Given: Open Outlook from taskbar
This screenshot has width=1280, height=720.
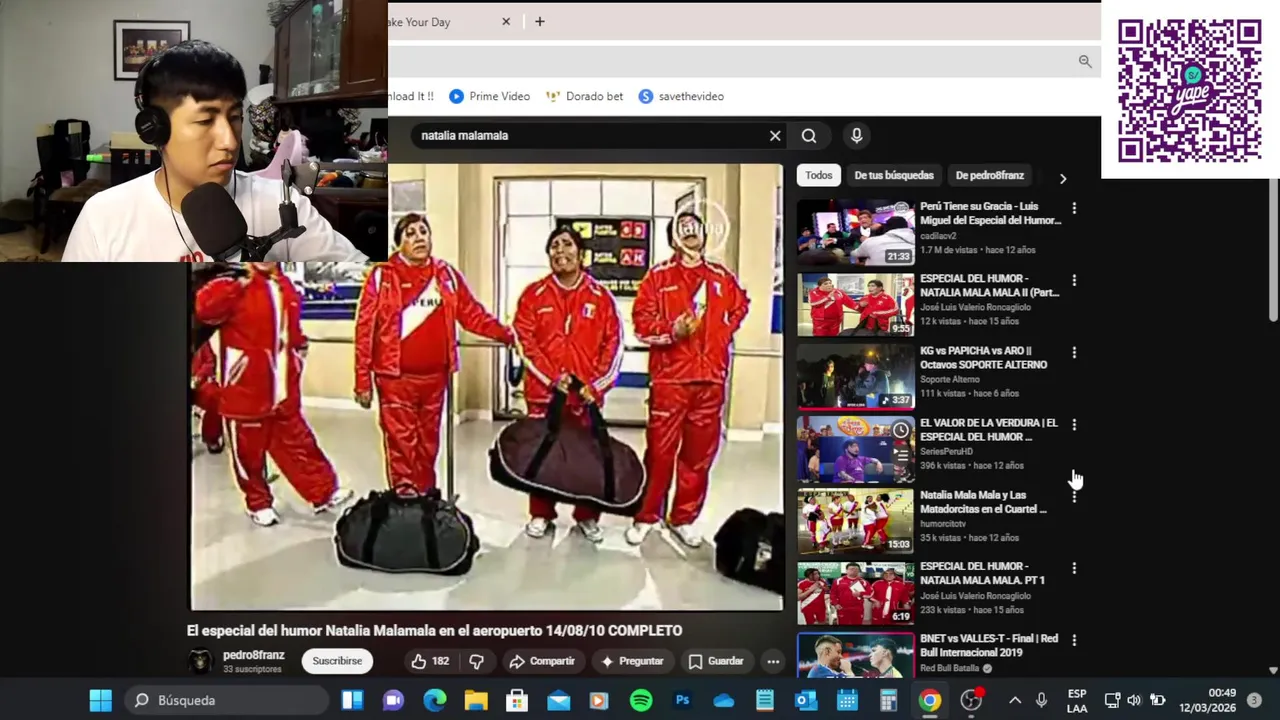Looking at the screenshot, I should click(x=806, y=700).
